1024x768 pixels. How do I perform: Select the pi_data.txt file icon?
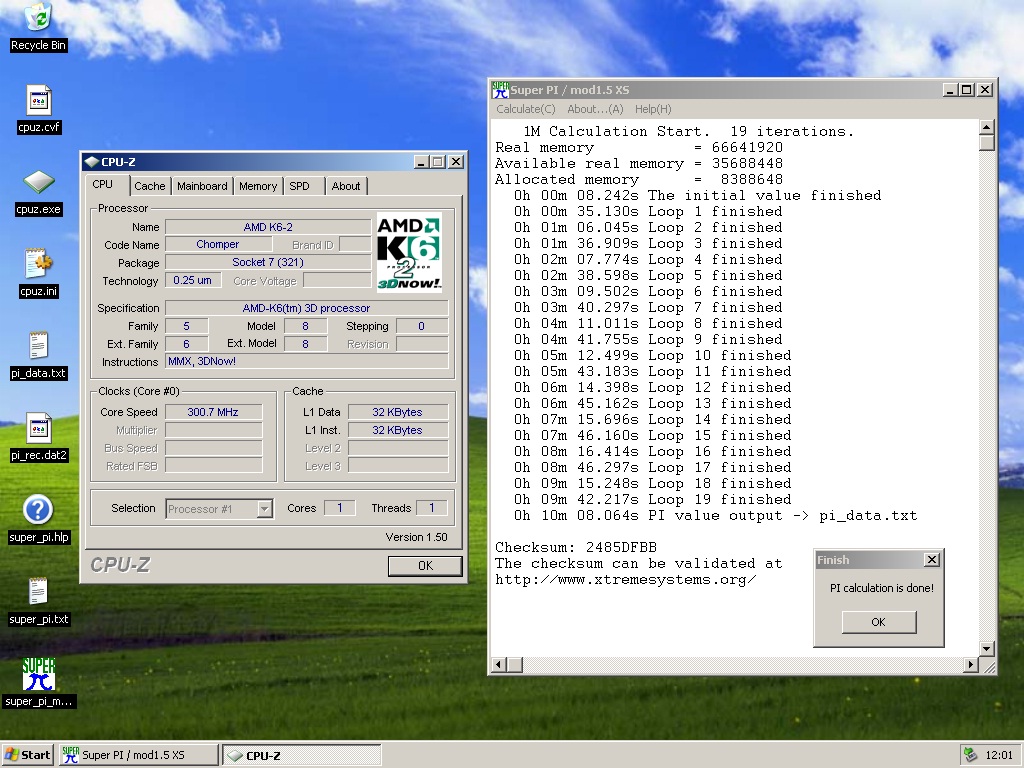pos(39,355)
